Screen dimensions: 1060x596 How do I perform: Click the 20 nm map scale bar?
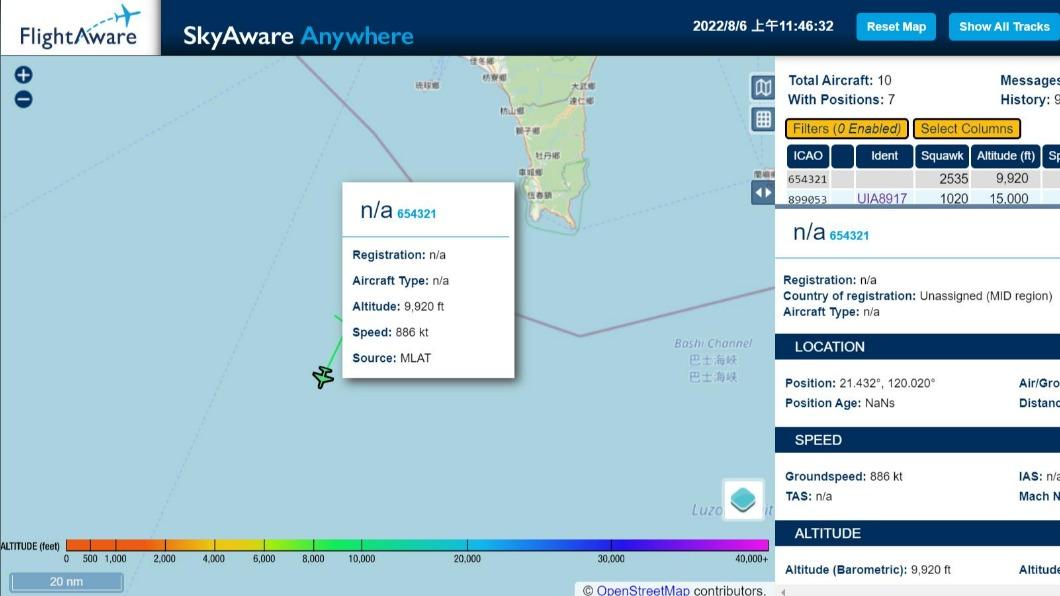pyautogui.click(x=66, y=582)
